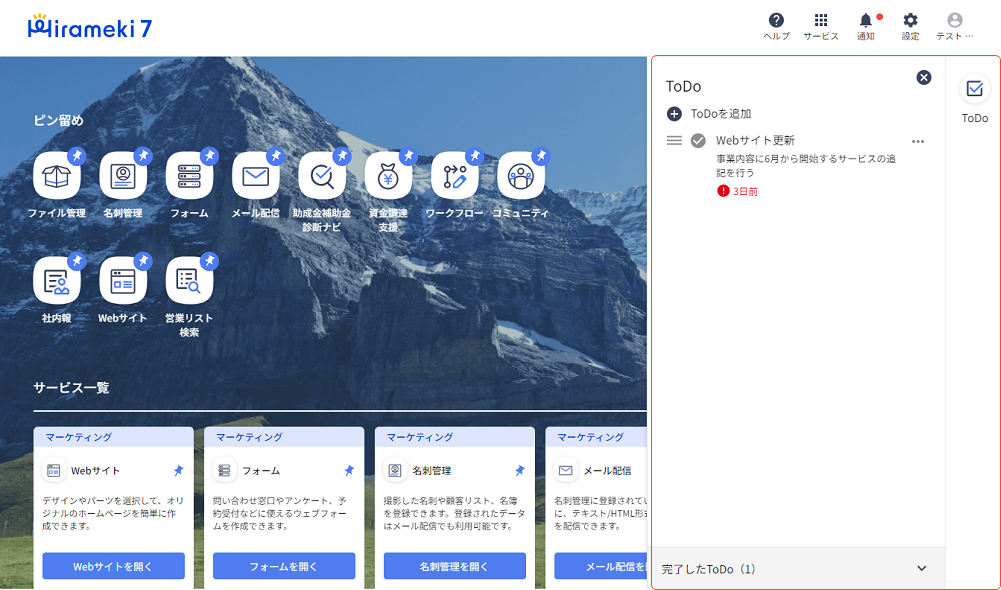
Task: Expand the 完了したToDo section
Action: (921, 569)
